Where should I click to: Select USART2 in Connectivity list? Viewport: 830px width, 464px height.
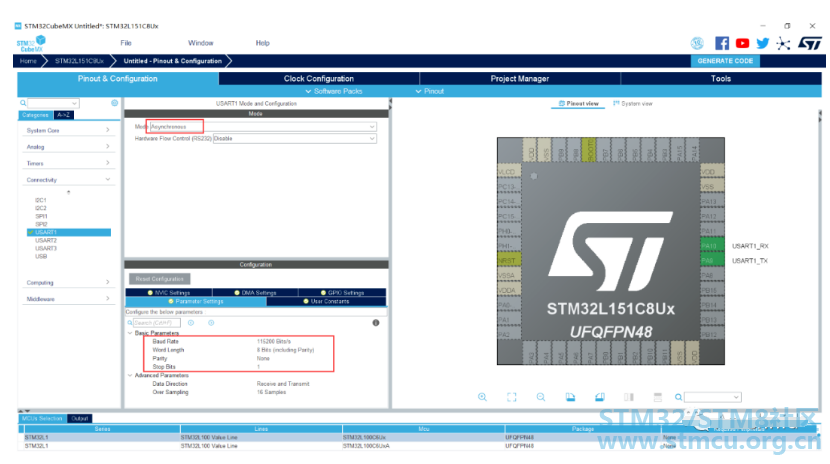(46, 240)
